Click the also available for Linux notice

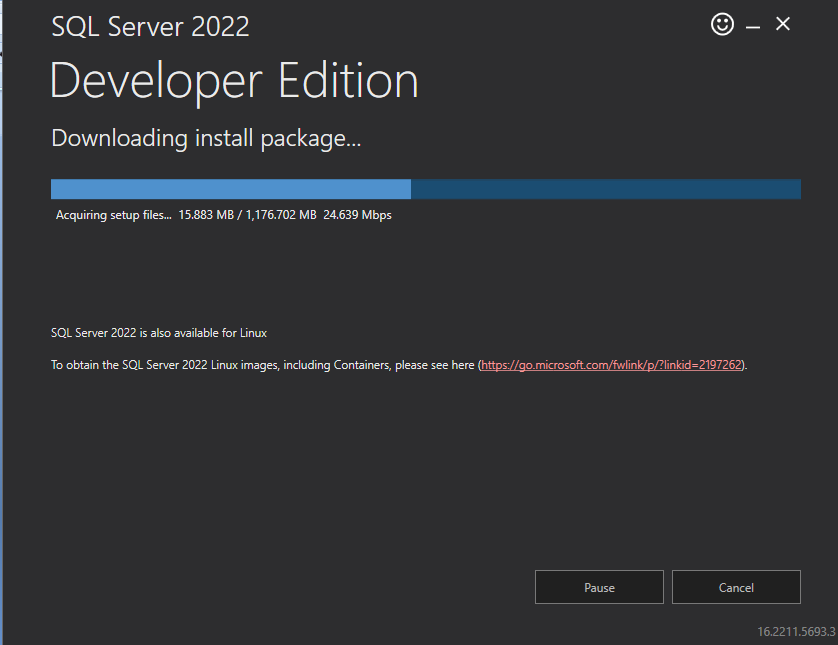pyautogui.click(x=159, y=333)
